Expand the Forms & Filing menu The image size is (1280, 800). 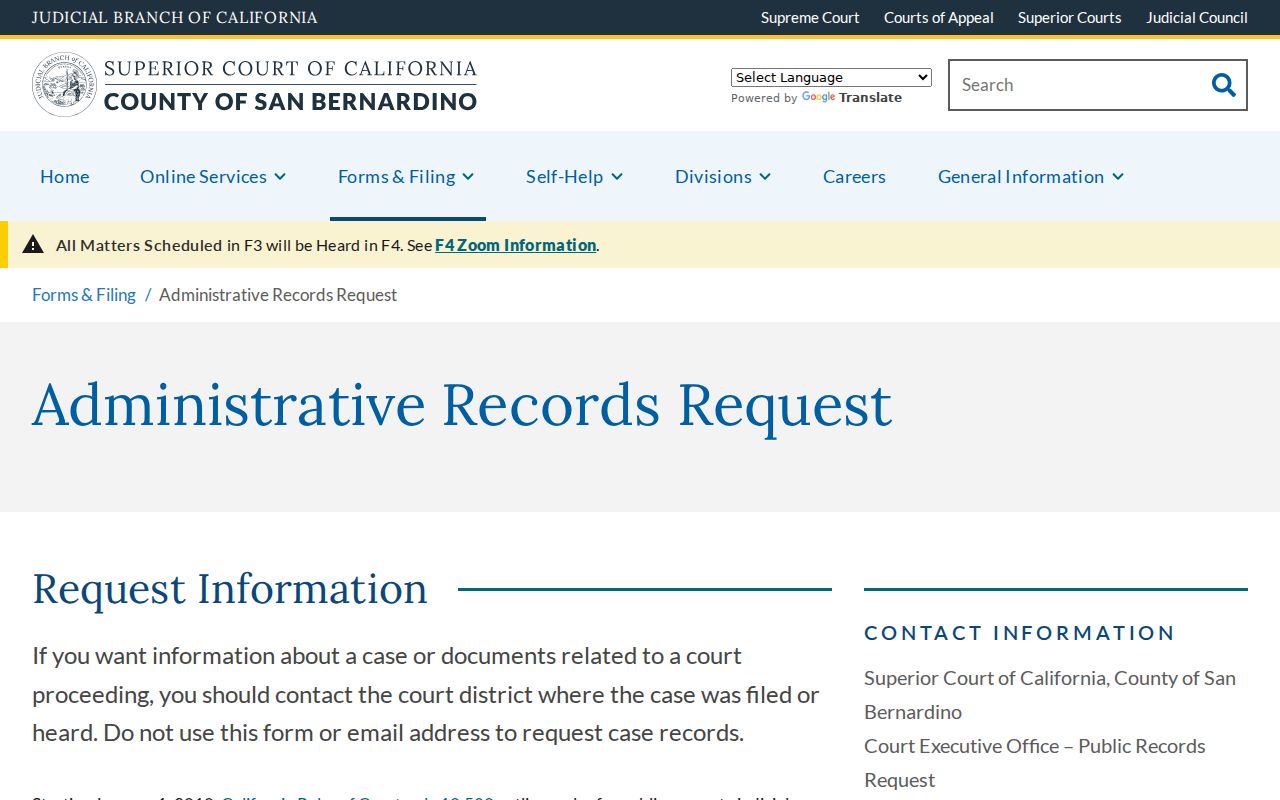[406, 176]
